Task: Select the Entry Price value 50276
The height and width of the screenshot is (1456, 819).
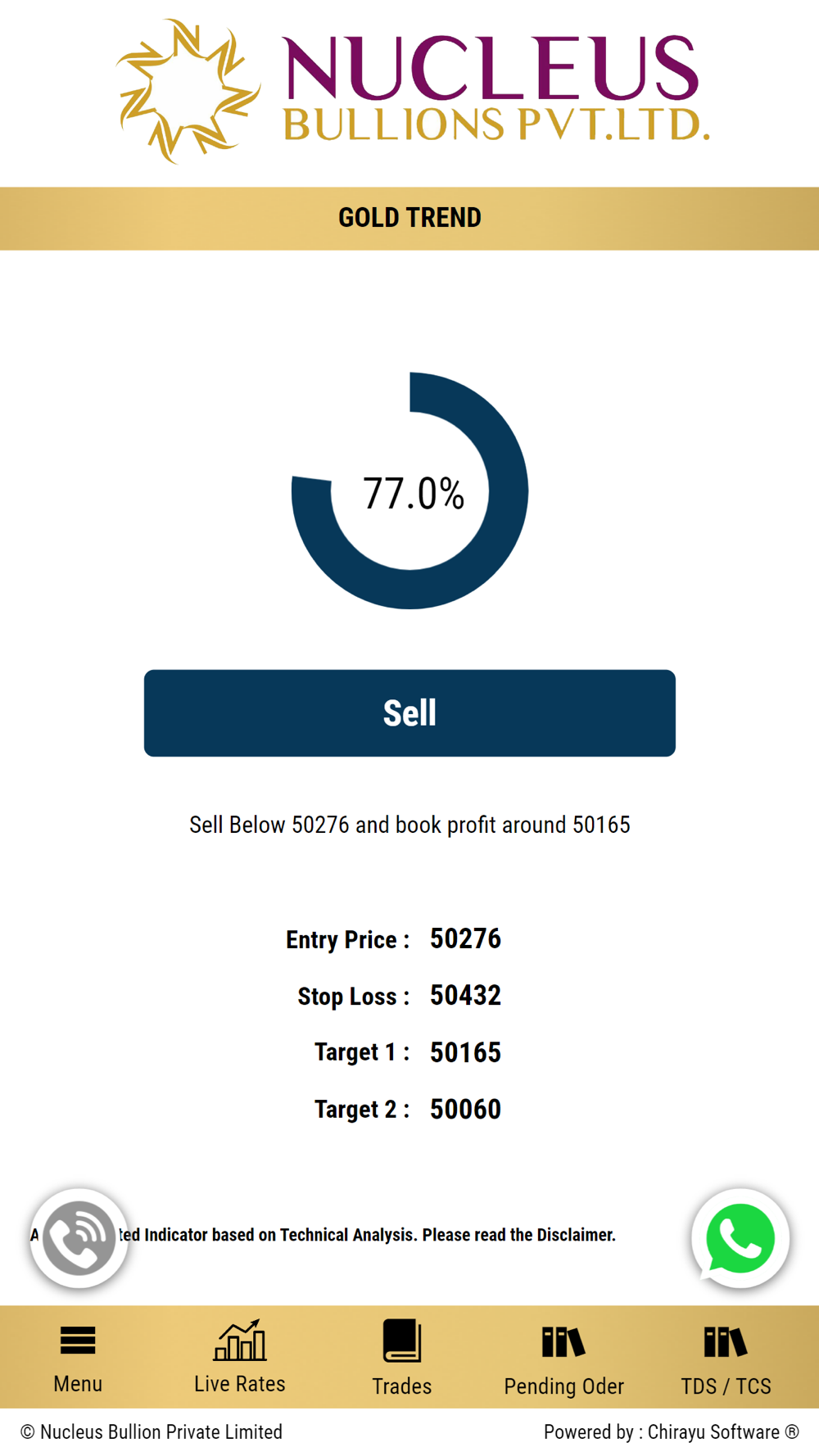Action: (465, 938)
